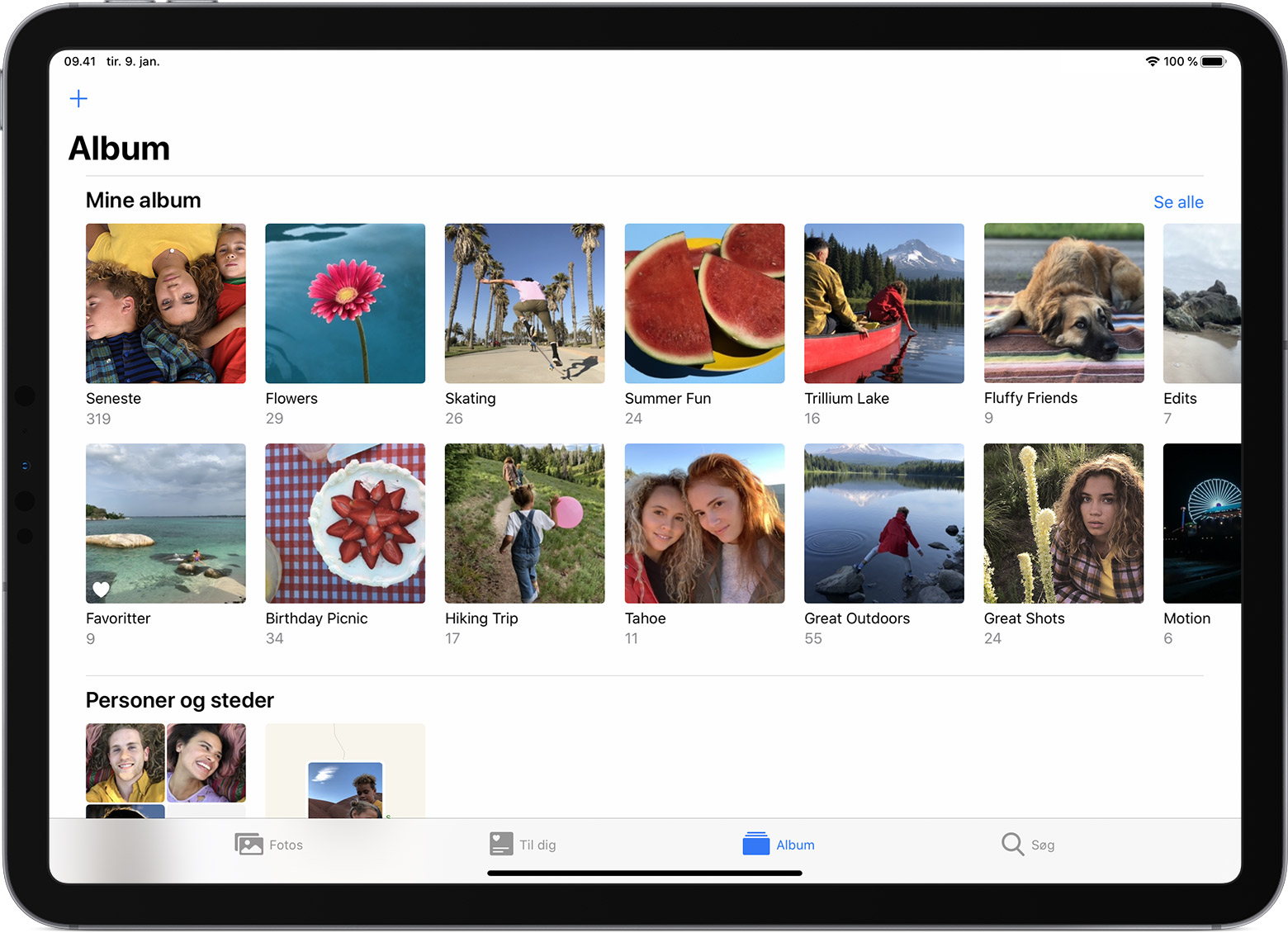Tap the magnifying glass Søg icon
This screenshot has height=933, width=1288.
coord(1011,844)
